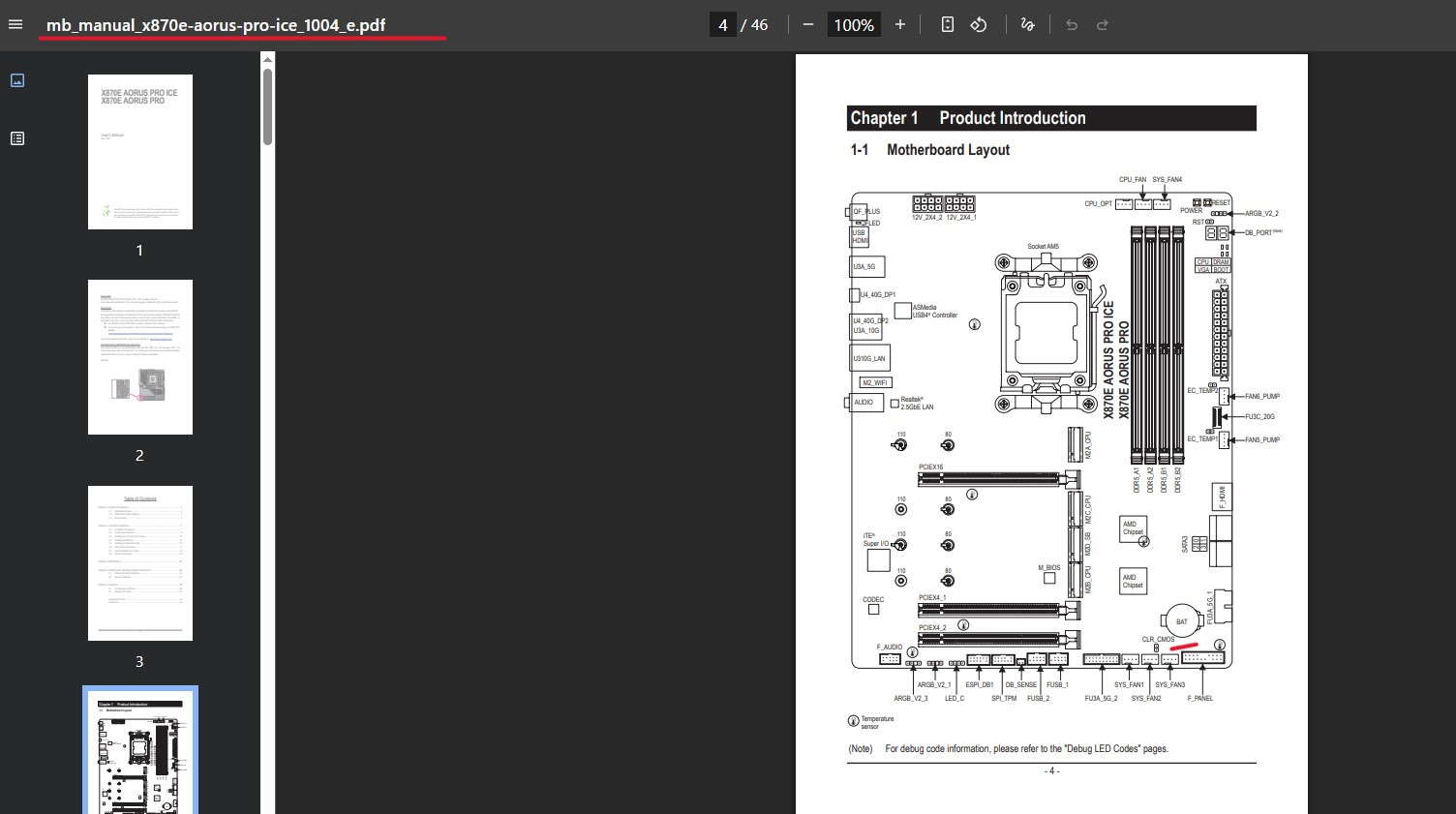Click the ESPI_DB1 label
Image resolution: width=1456 pixels, height=814 pixels.
click(980, 685)
